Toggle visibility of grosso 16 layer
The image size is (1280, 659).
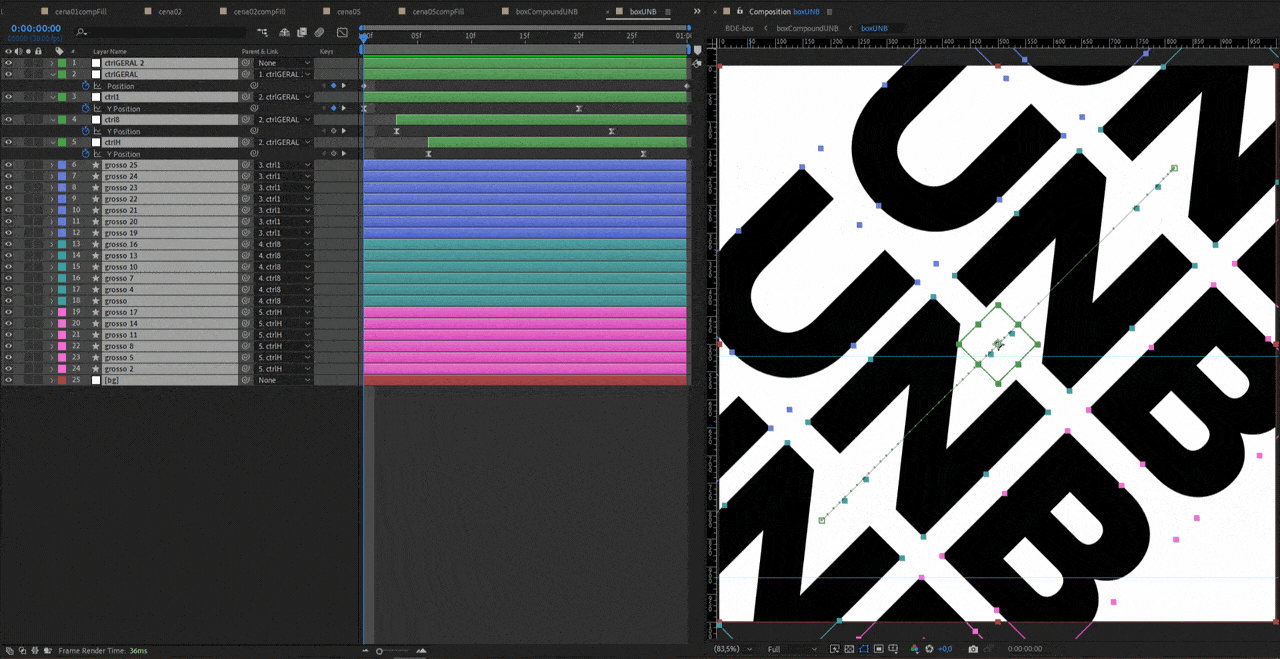point(8,244)
